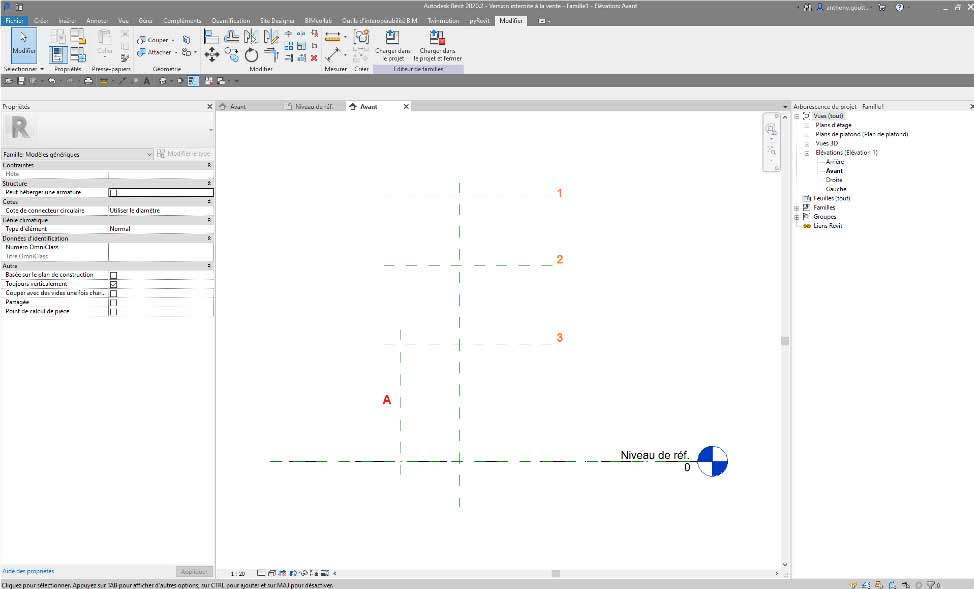
Task: Enable Basée sur le plan de construction
Action: [113, 275]
